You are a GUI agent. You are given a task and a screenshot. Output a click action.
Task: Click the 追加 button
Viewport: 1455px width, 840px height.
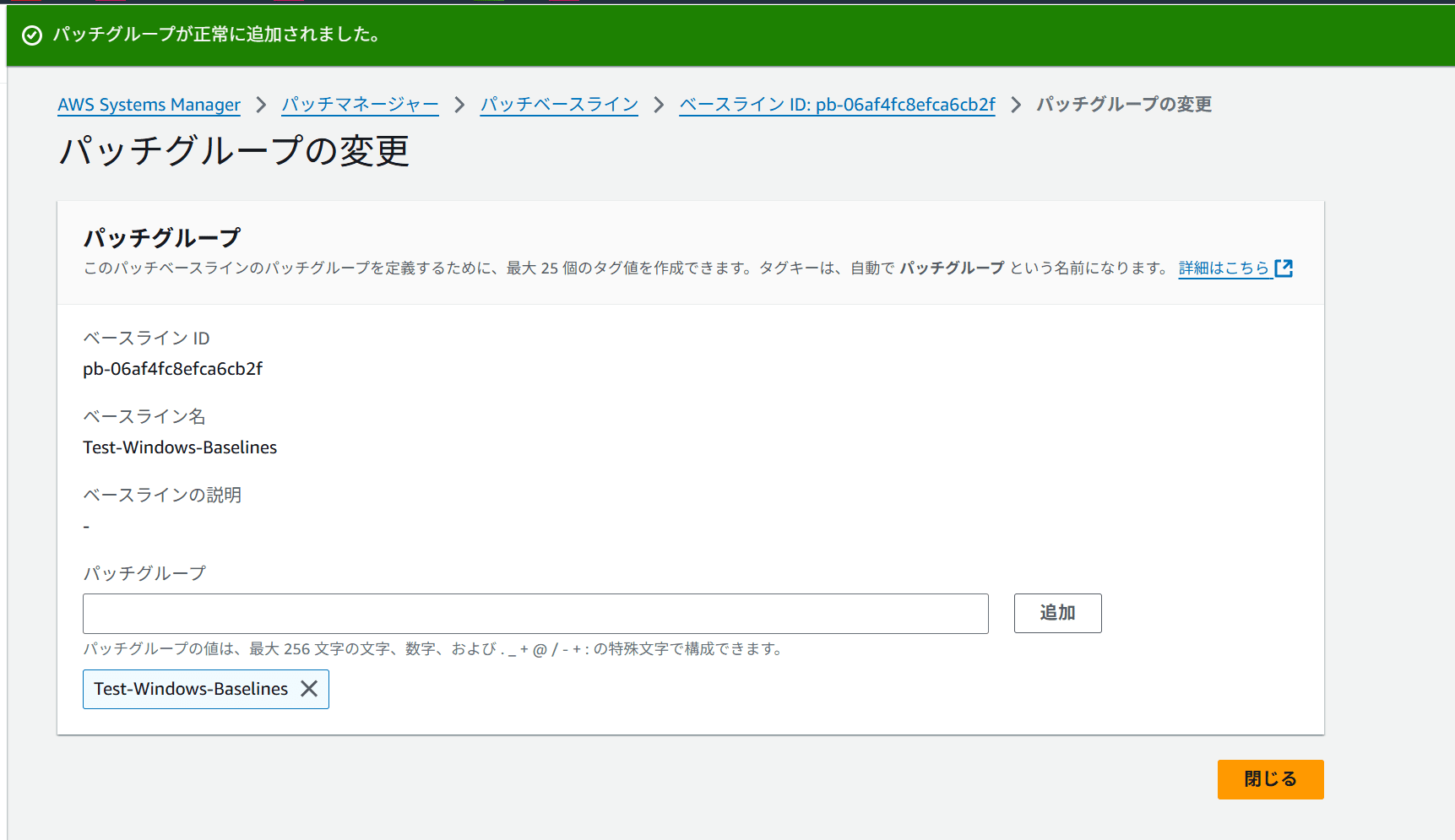[x=1057, y=613]
